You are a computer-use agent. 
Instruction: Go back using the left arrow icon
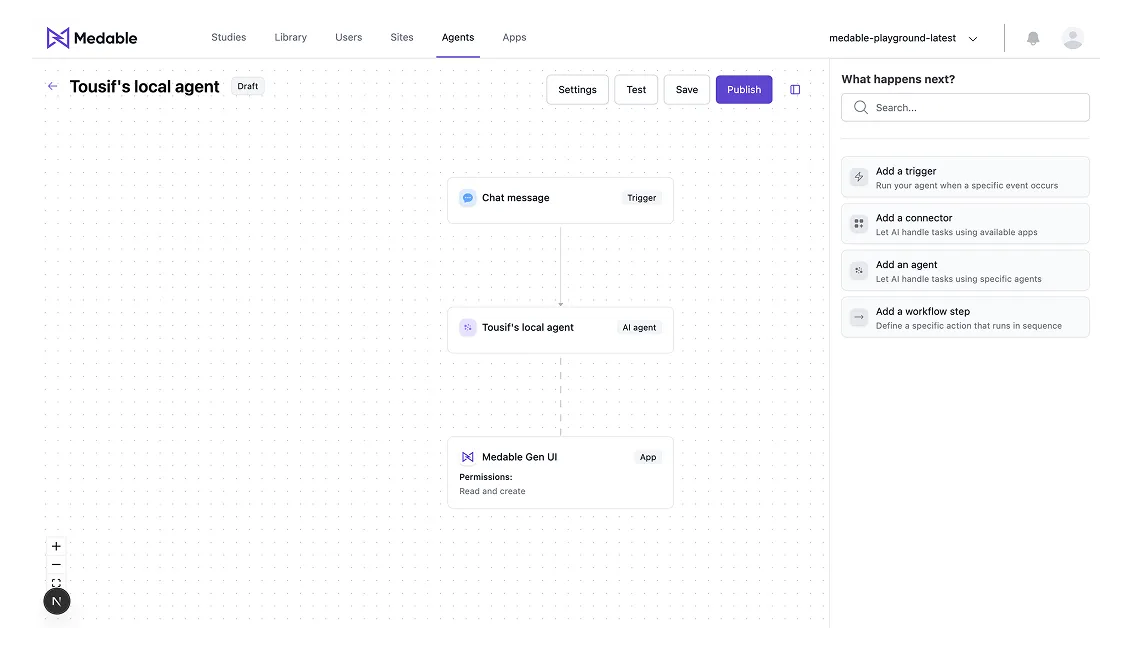(52, 86)
